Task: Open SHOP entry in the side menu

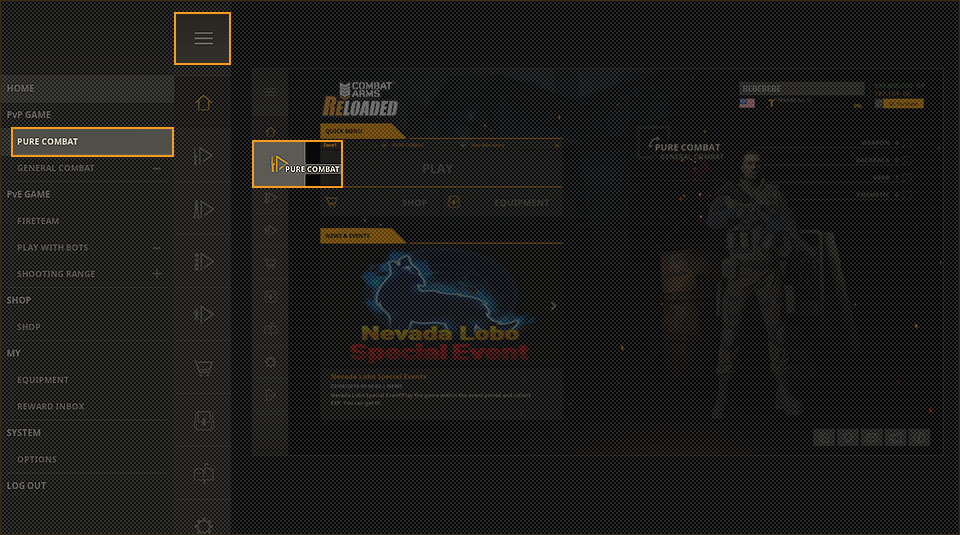Action: [29, 327]
